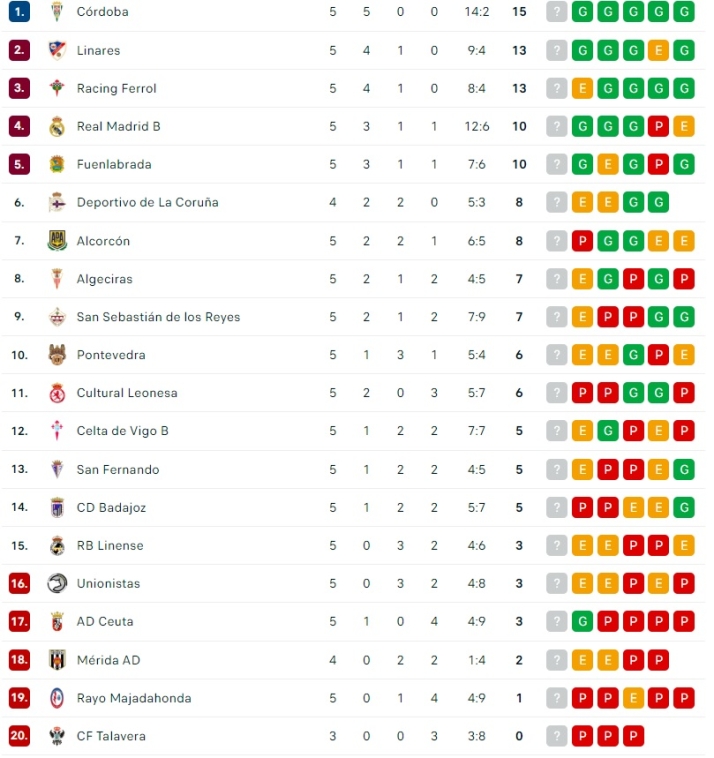
Task: Open the Fuenlabrada team link
Action: coord(114,164)
